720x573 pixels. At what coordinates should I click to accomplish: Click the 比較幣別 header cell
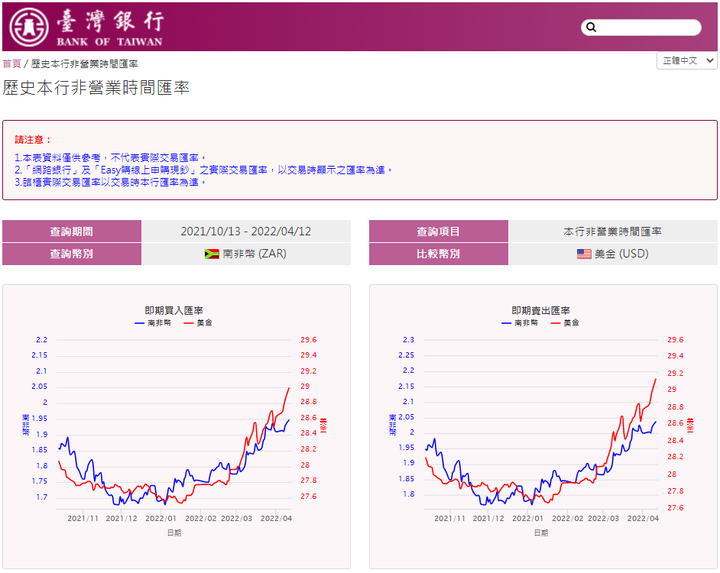(x=439, y=254)
